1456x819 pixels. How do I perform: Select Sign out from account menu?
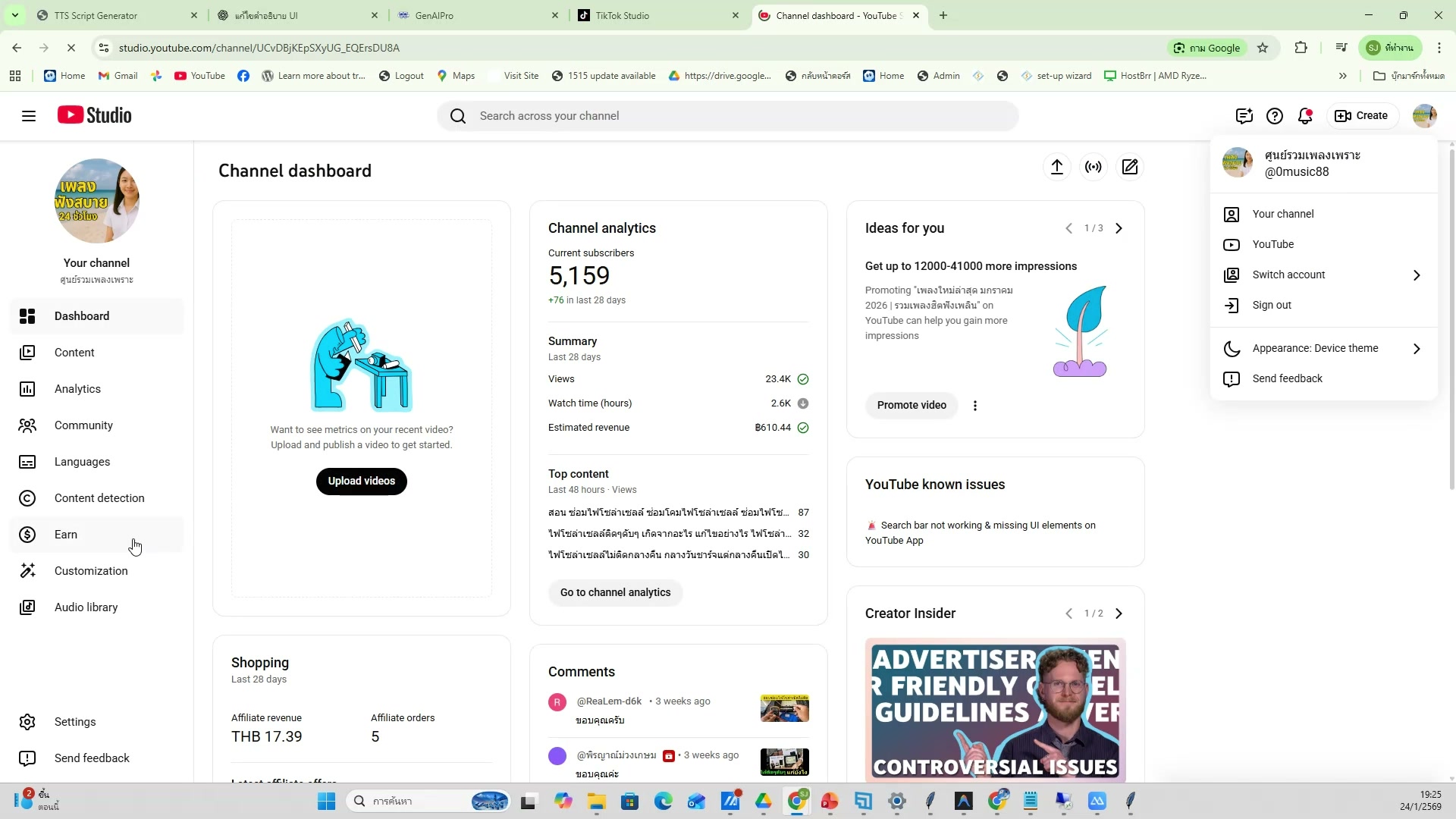[1272, 305]
